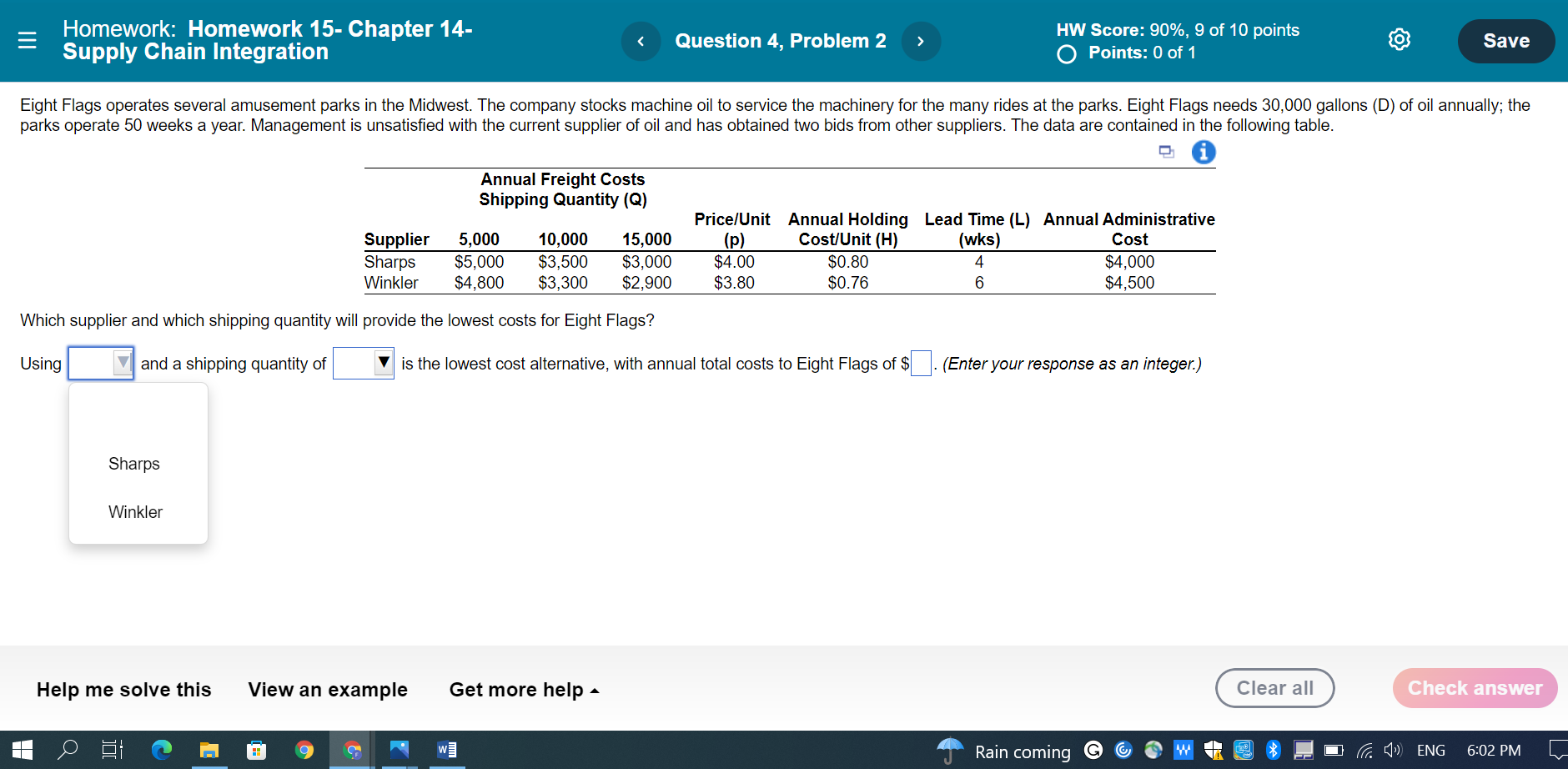The height and width of the screenshot is (769, 1568).
Task: Toggle the Windows Security shield in the tray
Action: click(x=1214, y=750)
